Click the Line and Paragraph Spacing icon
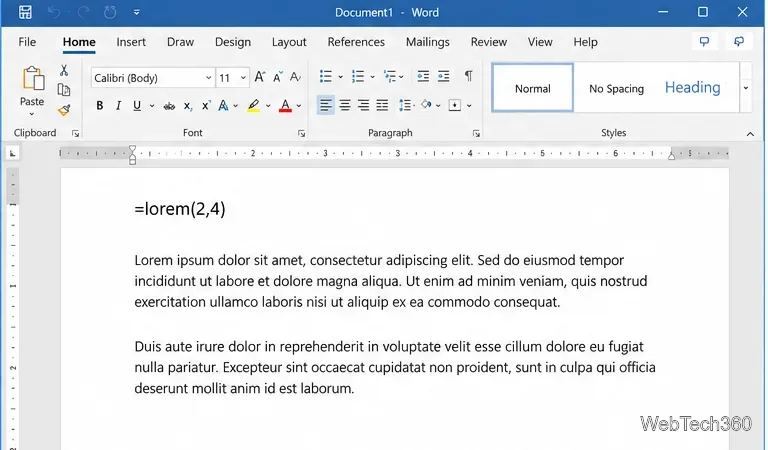Image resolution: width=768 pixels, height=450 pixels. (405, 105)
